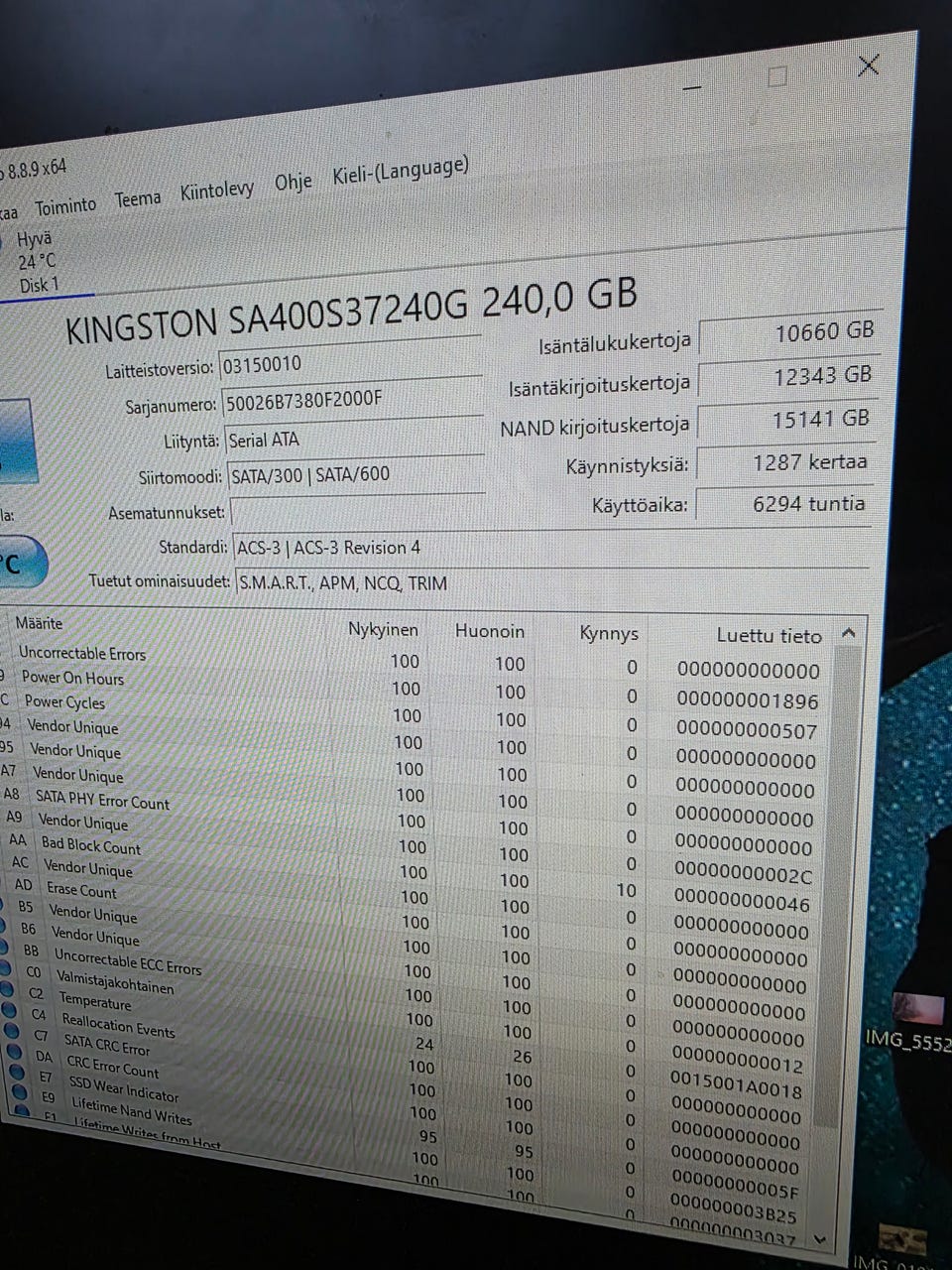952x1270 pixels.
Task: Click the Tuetut ominaisuudet field
Action: (551, 583)
